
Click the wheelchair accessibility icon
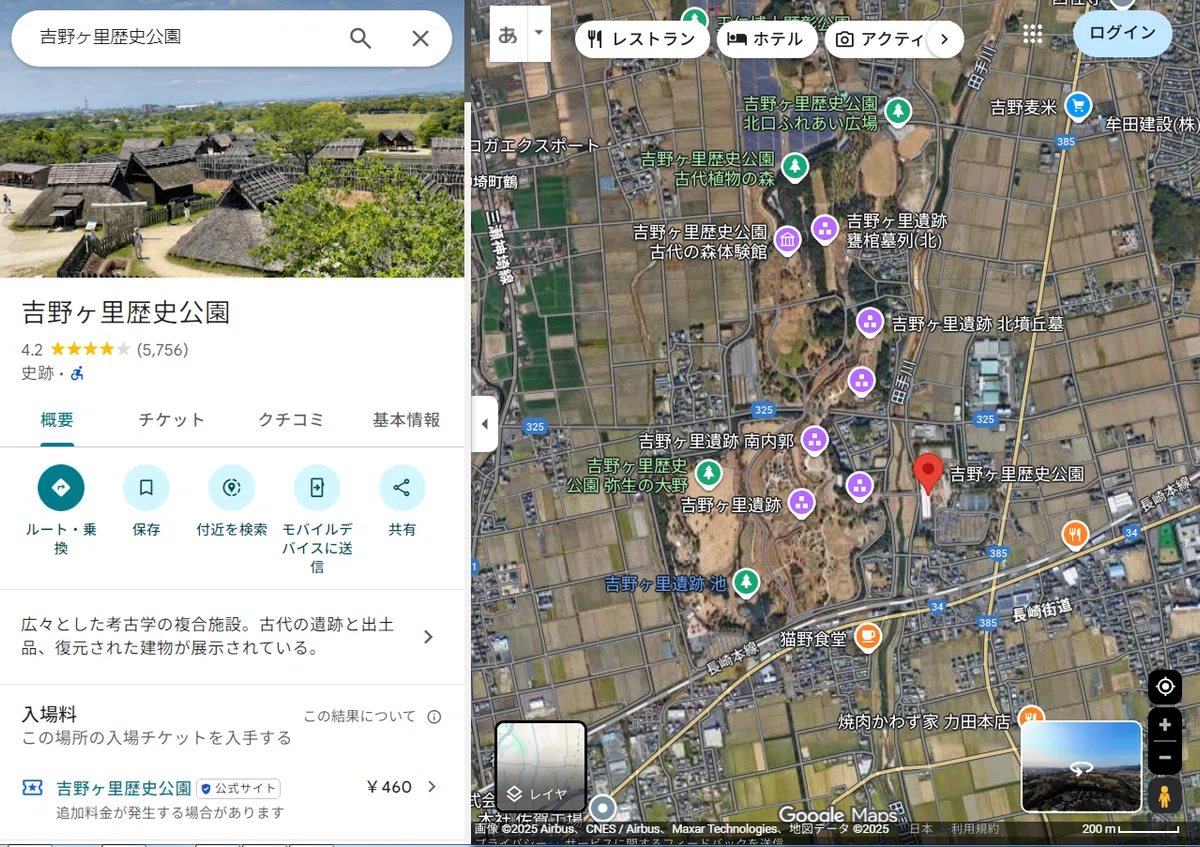[77, 373]
